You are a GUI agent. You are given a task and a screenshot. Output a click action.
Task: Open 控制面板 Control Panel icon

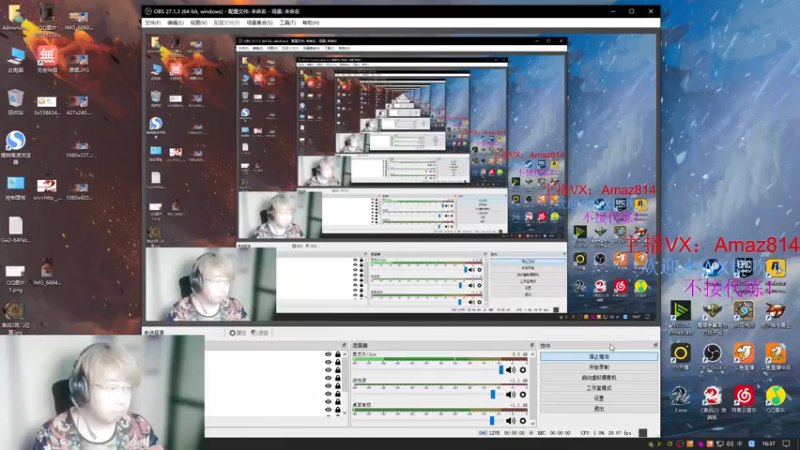click(x=16, y=188)
